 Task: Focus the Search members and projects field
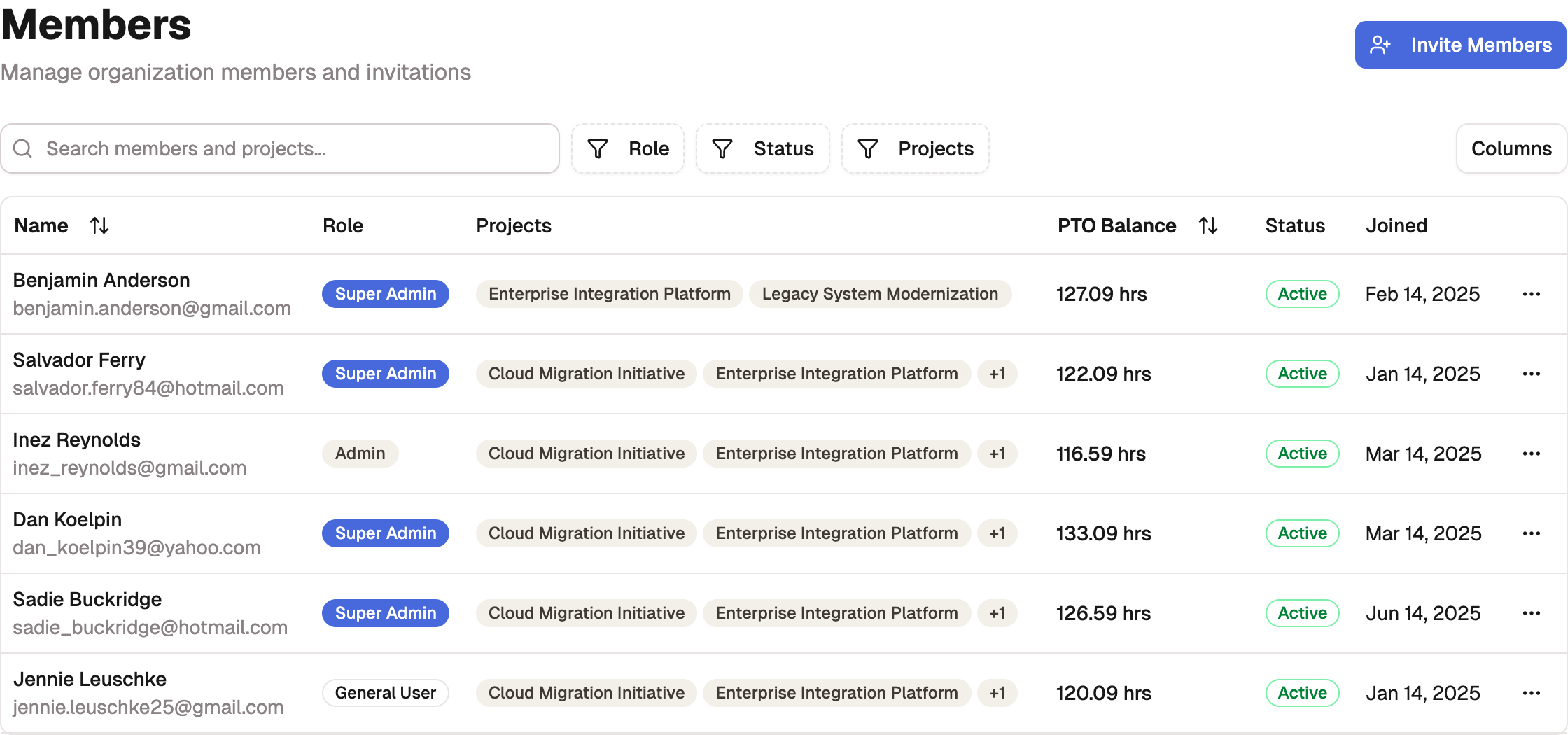click(x=280, y=148)
